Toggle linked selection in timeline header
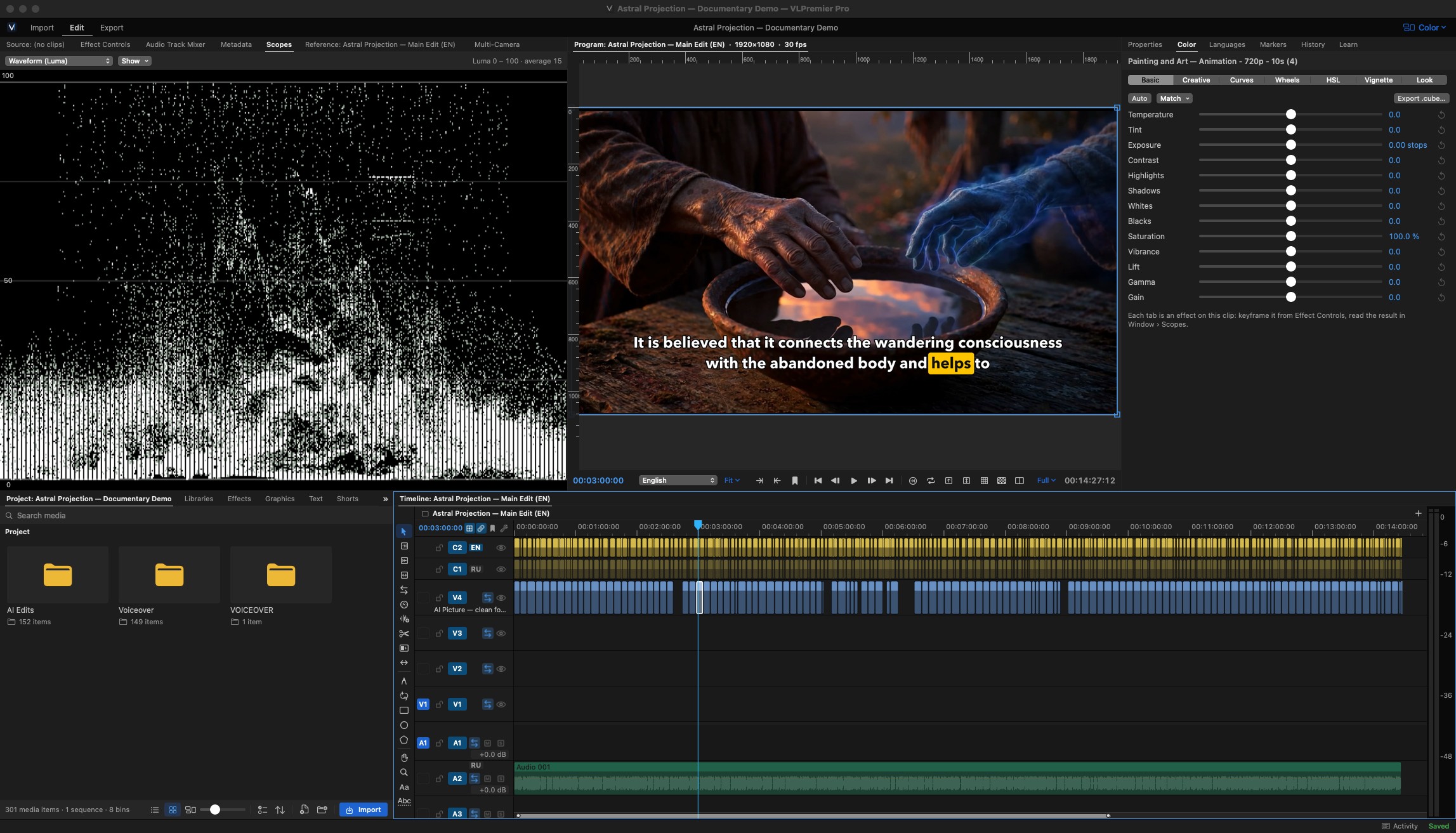Screen dimensions: 1456x833 click(x=481, y=528)
